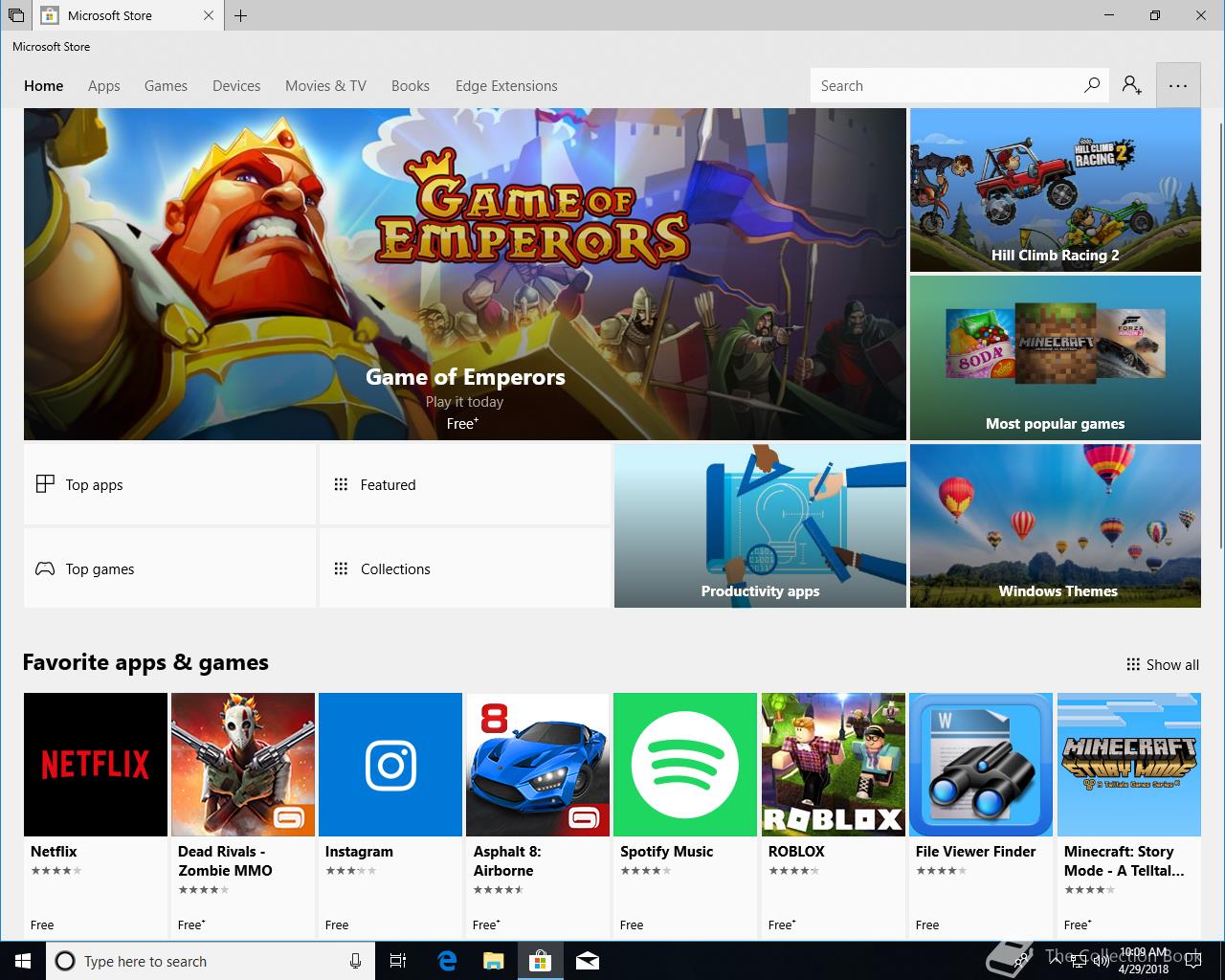Open the Mail app from taskbar

588,961
